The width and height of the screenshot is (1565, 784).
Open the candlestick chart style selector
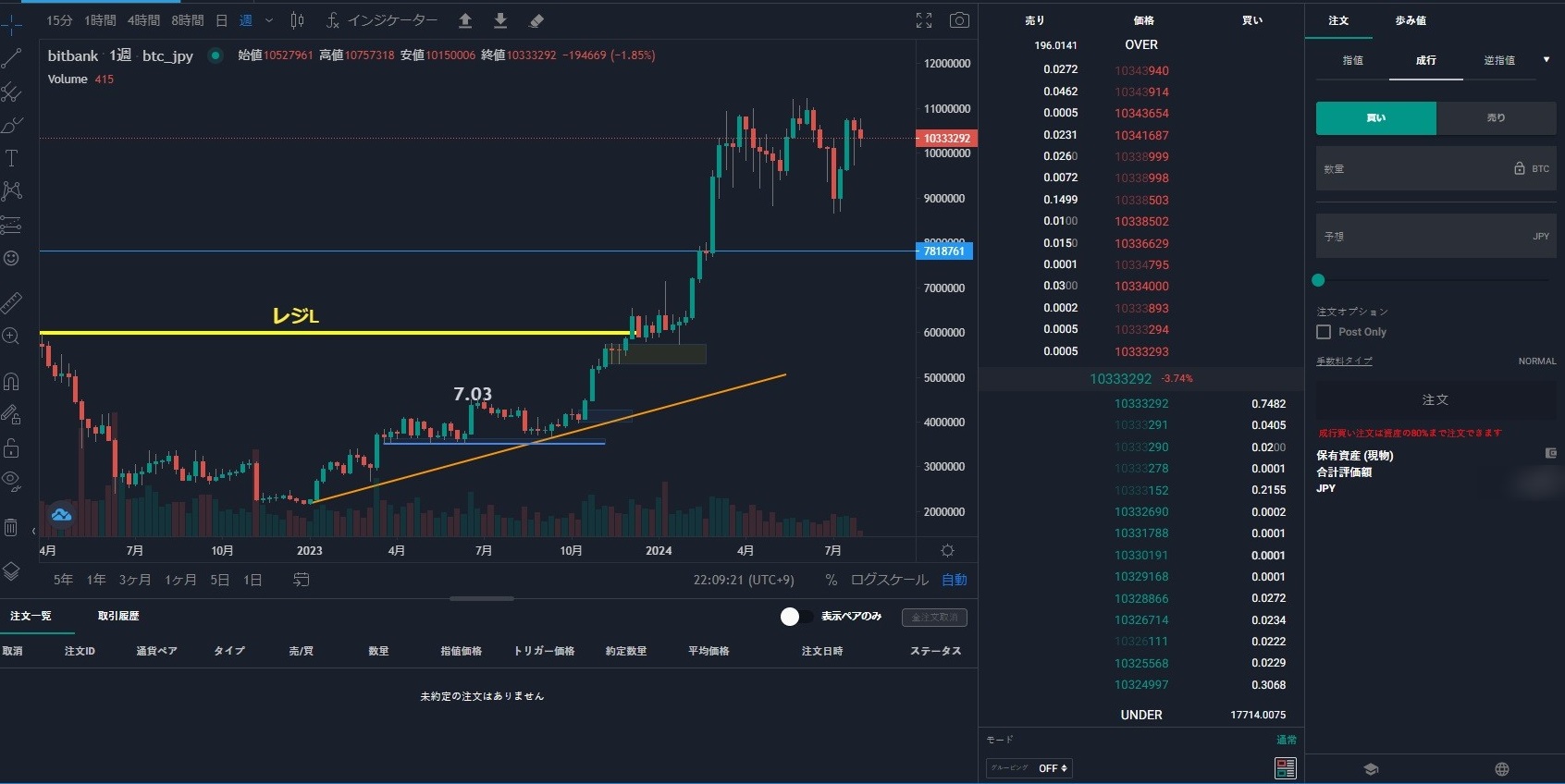pyautogui.click(x=298, y=20)
